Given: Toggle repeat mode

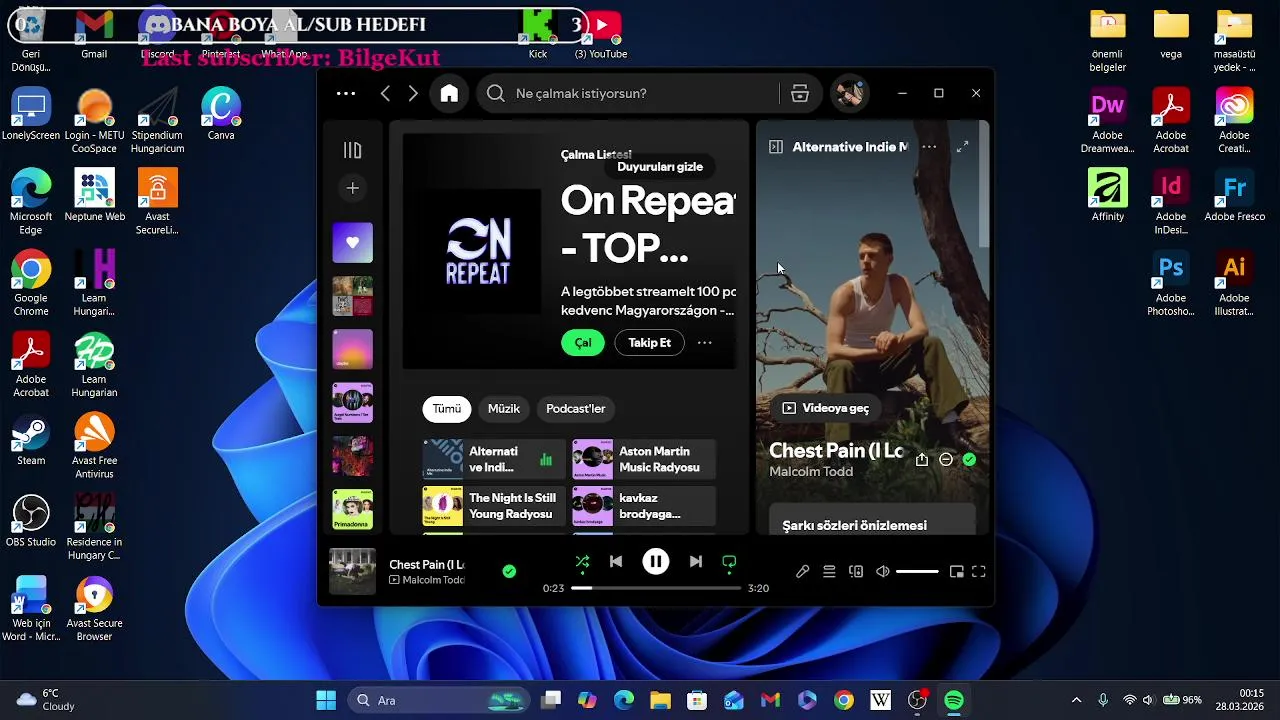Looking at the screenshot, I should pos(729,562).
